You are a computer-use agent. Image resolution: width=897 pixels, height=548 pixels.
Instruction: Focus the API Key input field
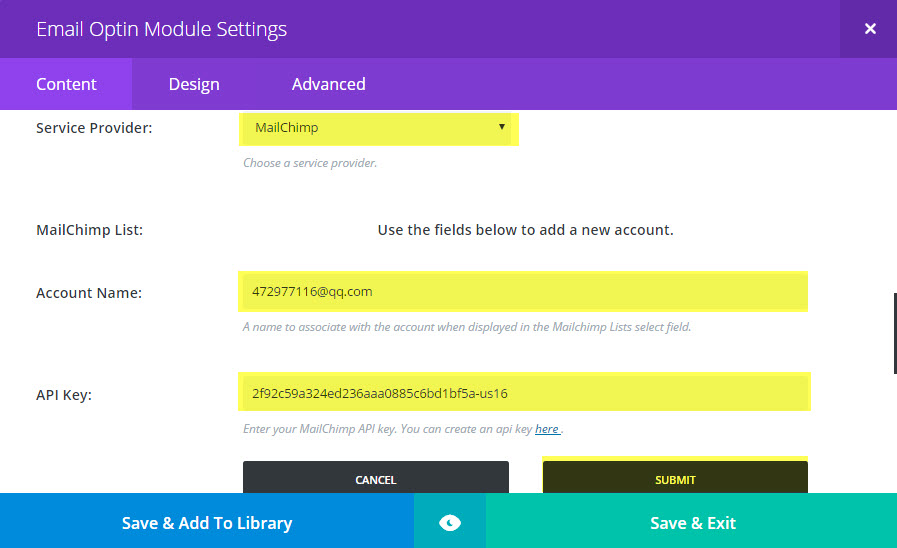click(523, 393)
